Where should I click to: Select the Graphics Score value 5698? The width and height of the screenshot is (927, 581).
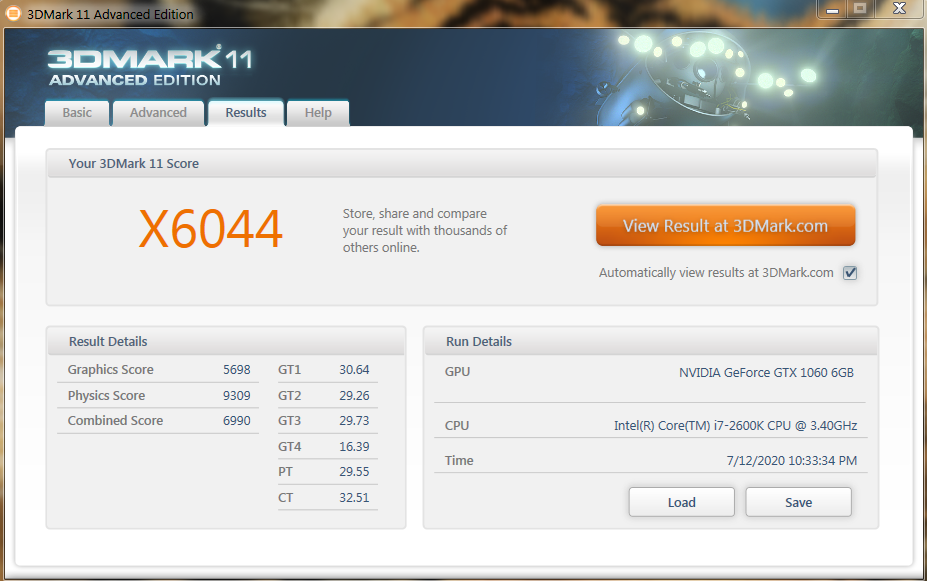[236, 370]
